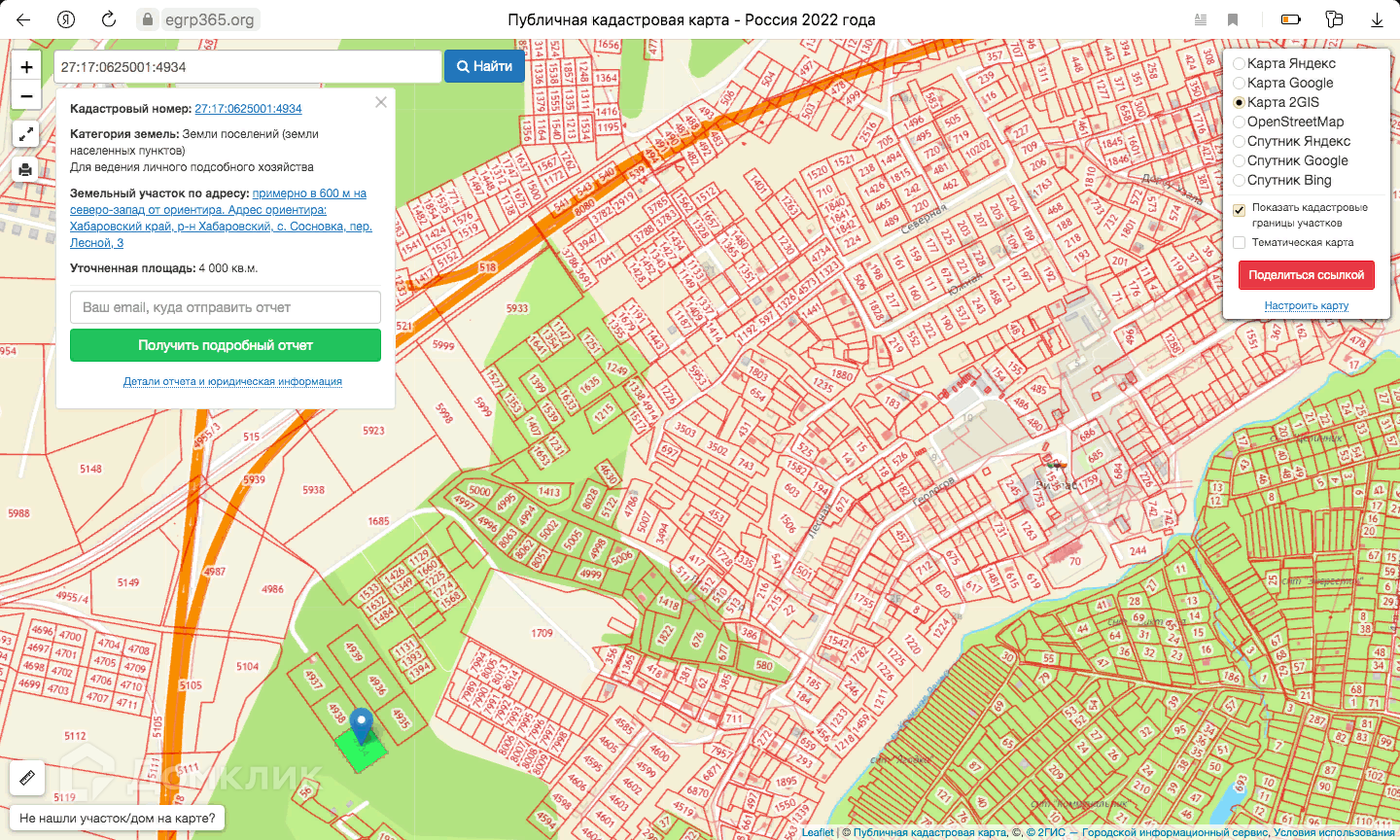Open the Настроить карту link
The width and height of the screenshot is (1400, 840).
[1306, 305]
